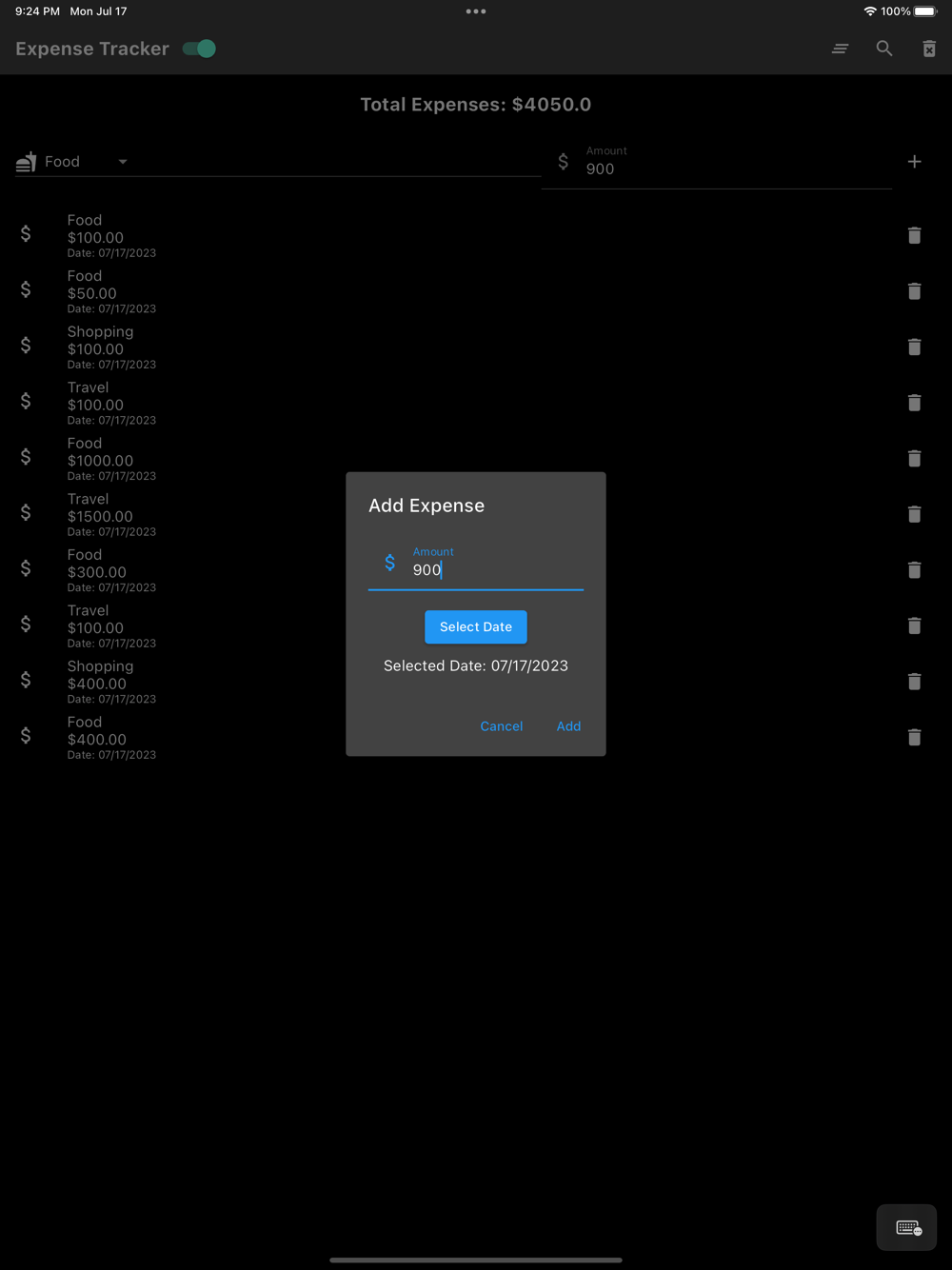Select the Food $50.00 expense entry
This screenshot has width=952, height=1270.
point(476,291)
